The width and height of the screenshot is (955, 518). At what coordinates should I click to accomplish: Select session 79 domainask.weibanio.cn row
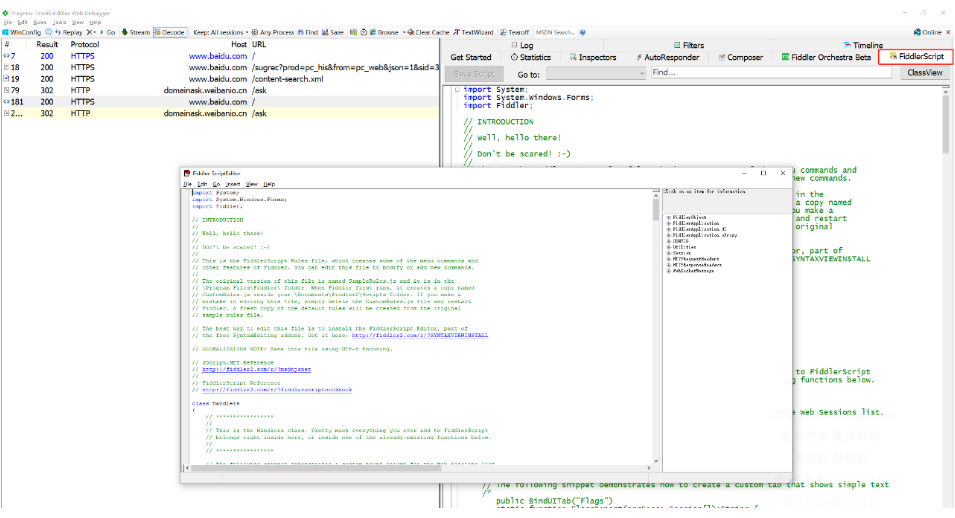click(220, 90)
